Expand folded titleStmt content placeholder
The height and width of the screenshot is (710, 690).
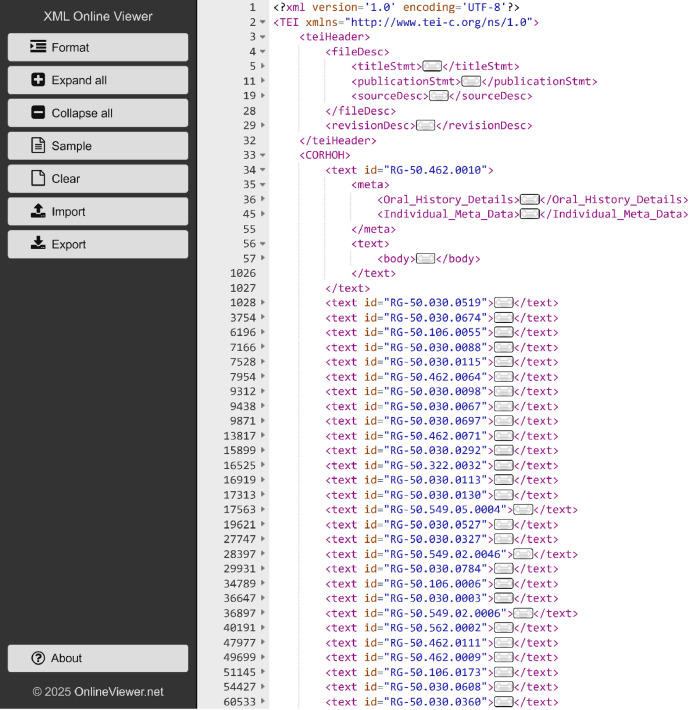432,67
